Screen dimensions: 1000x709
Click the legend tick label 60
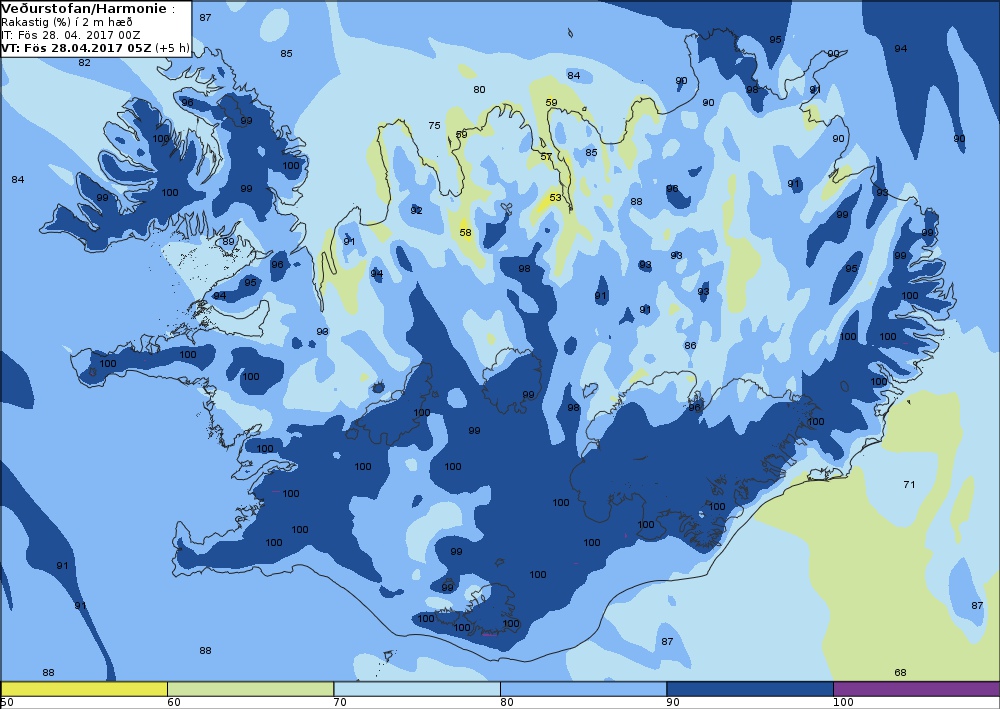(173, 703)
